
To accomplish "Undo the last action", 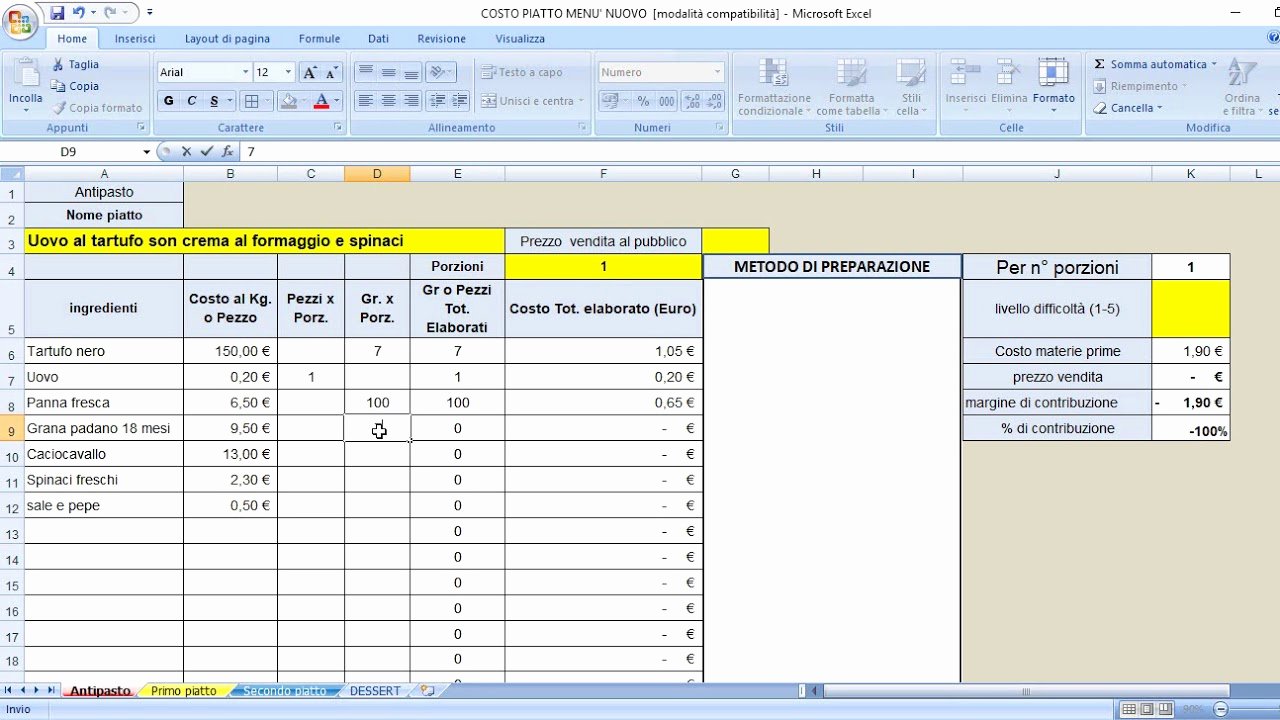I will [79, 13].
